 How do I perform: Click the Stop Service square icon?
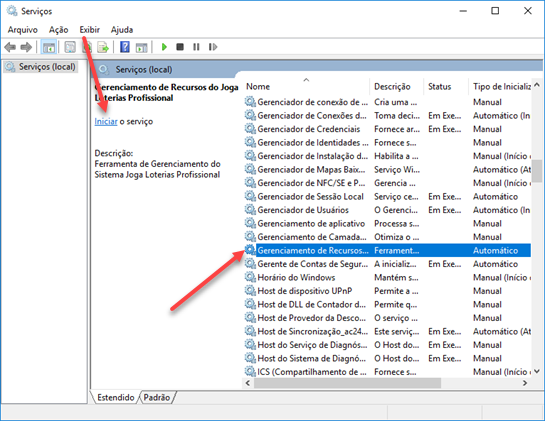180,47
